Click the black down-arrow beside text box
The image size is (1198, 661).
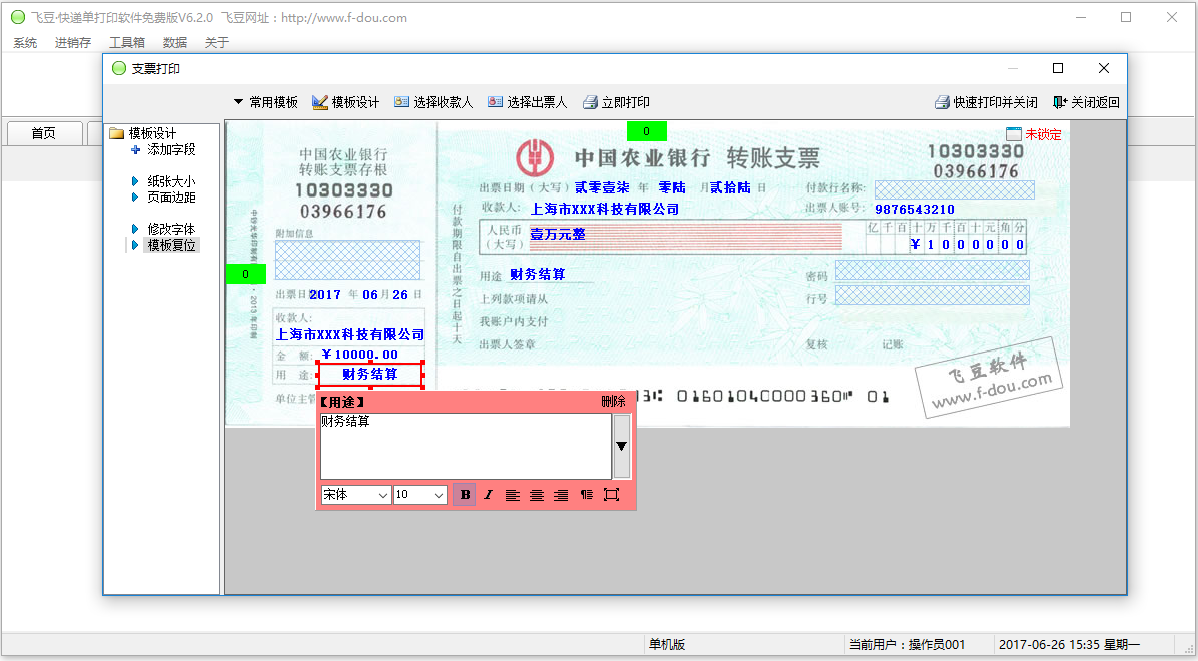coord(621,446)
